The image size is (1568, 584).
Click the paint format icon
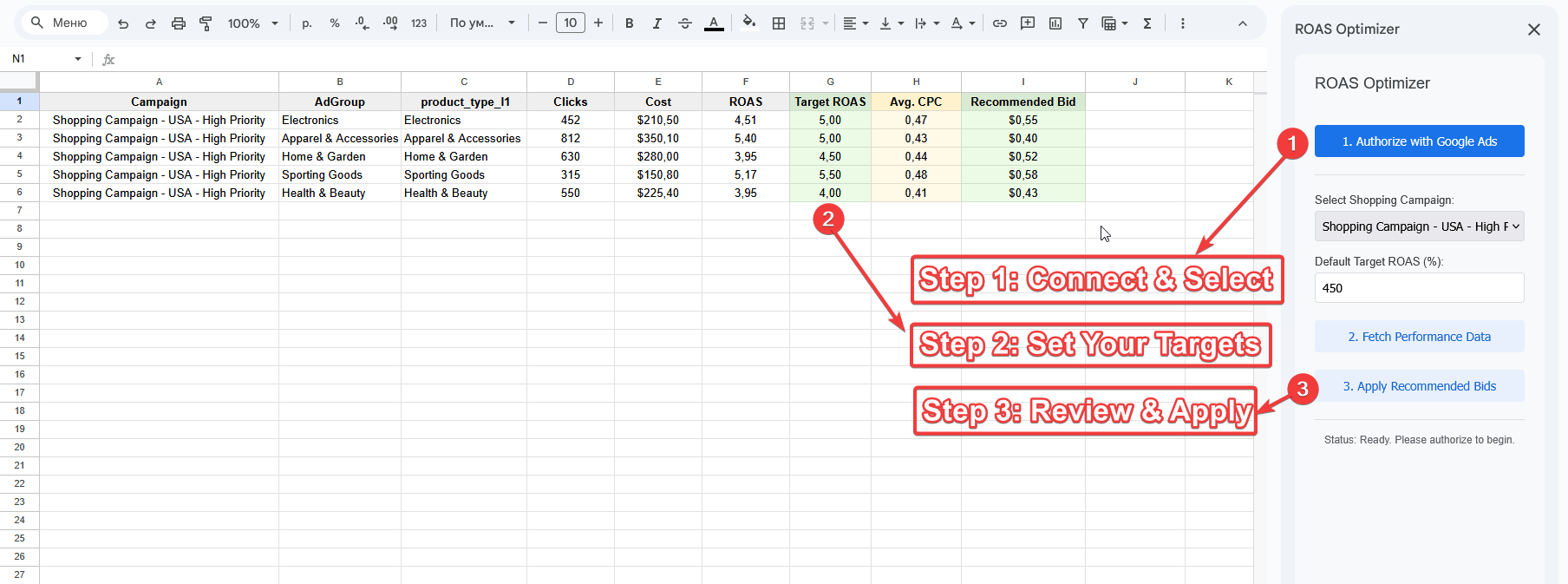point(206,23)
